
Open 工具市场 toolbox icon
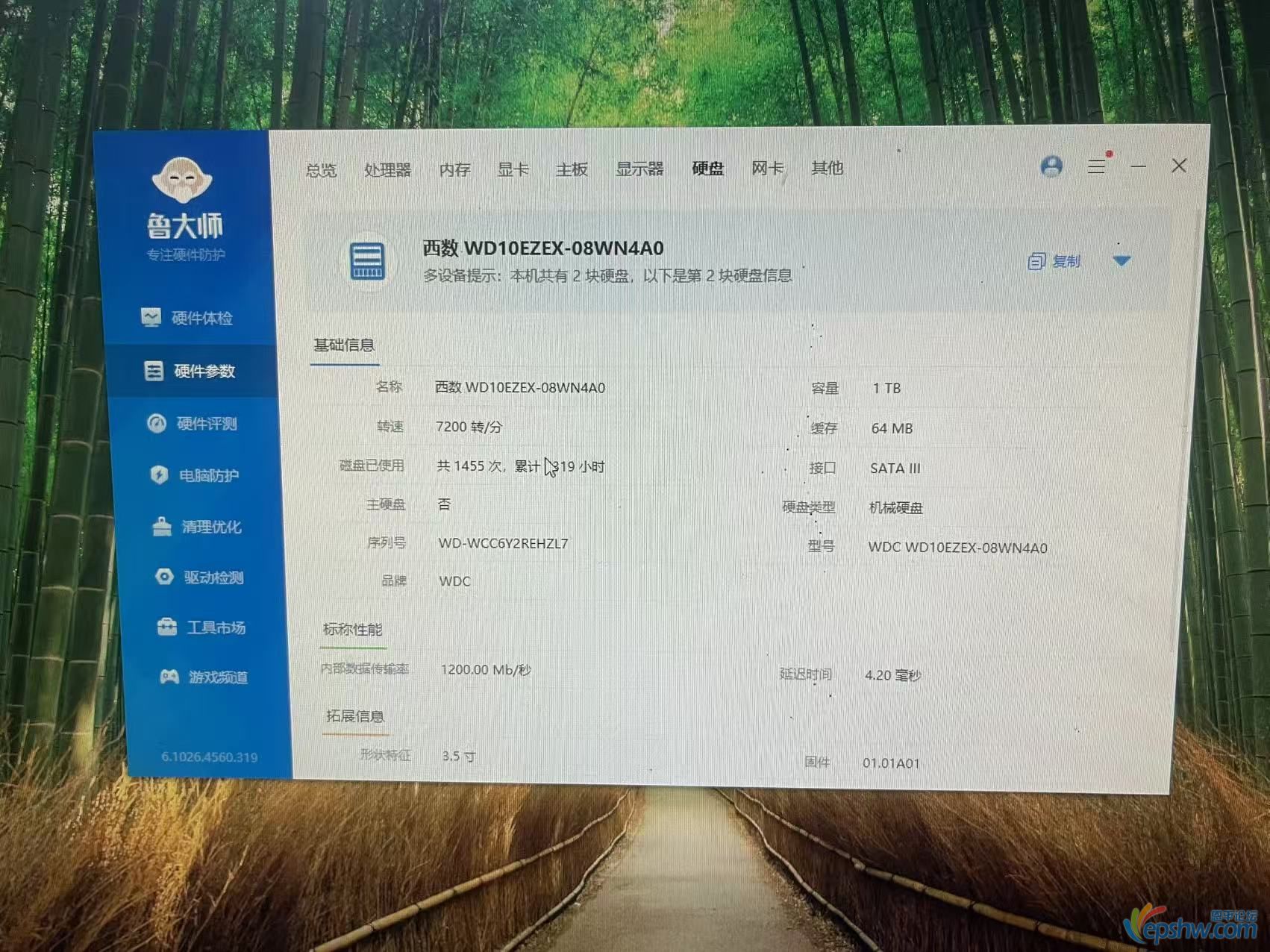(167, 627)
